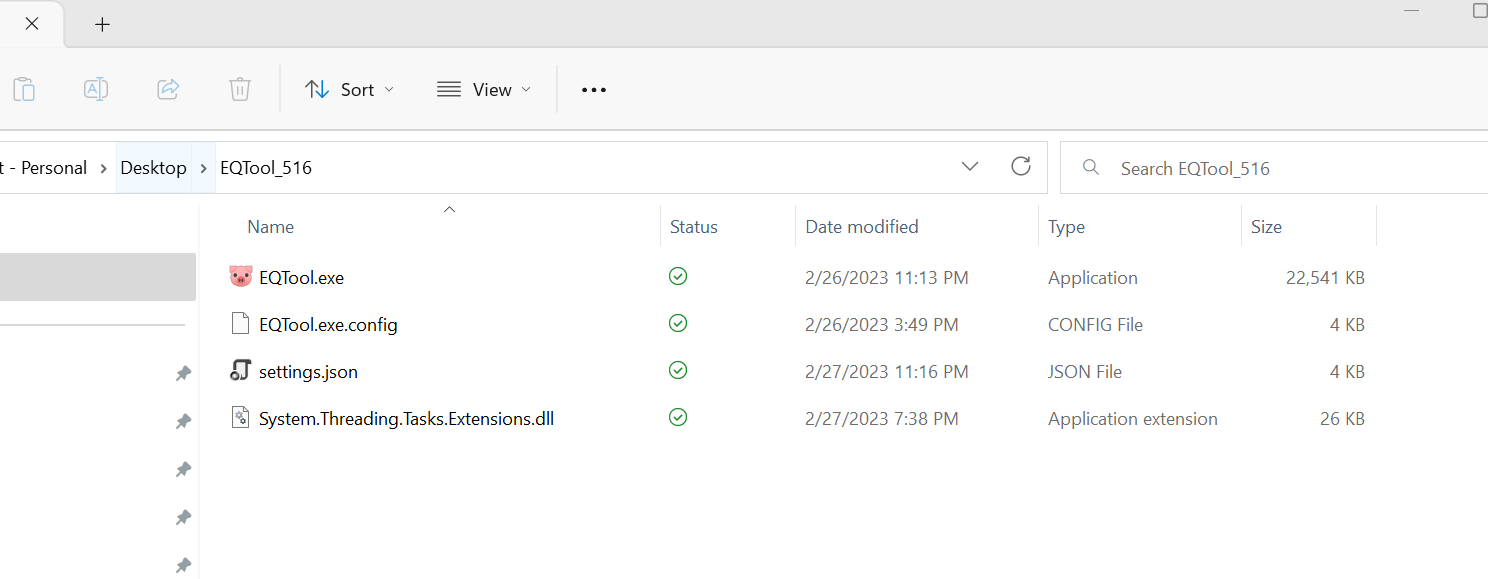The width and height of the screenshot is (1488, 579).
Task: Click the Application extension type cell
Action: 1133,419
